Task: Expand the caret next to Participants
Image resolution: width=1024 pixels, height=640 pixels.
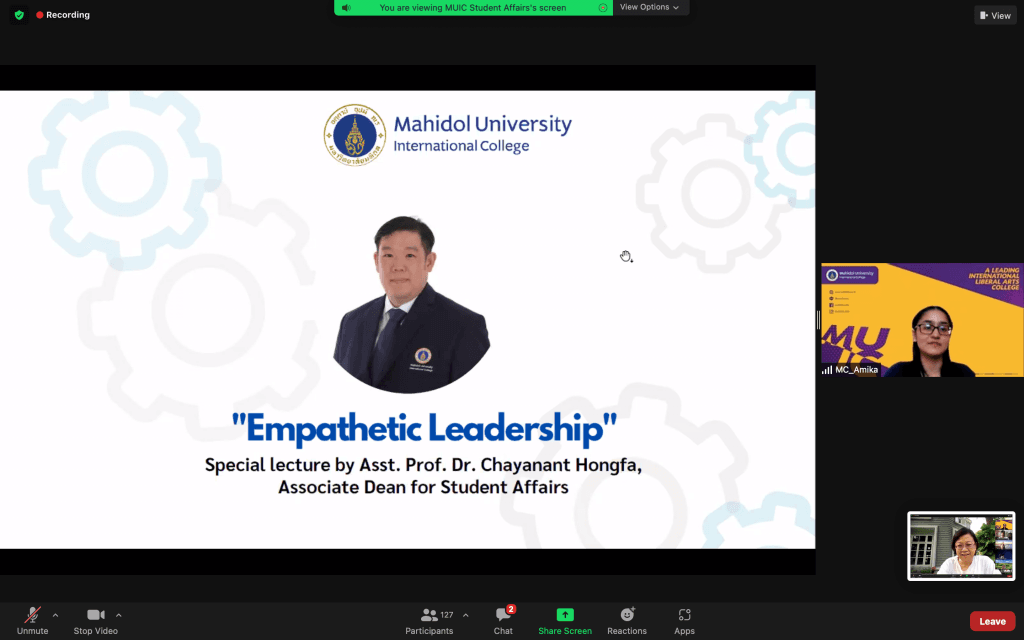Action: (x=465, y=615)
